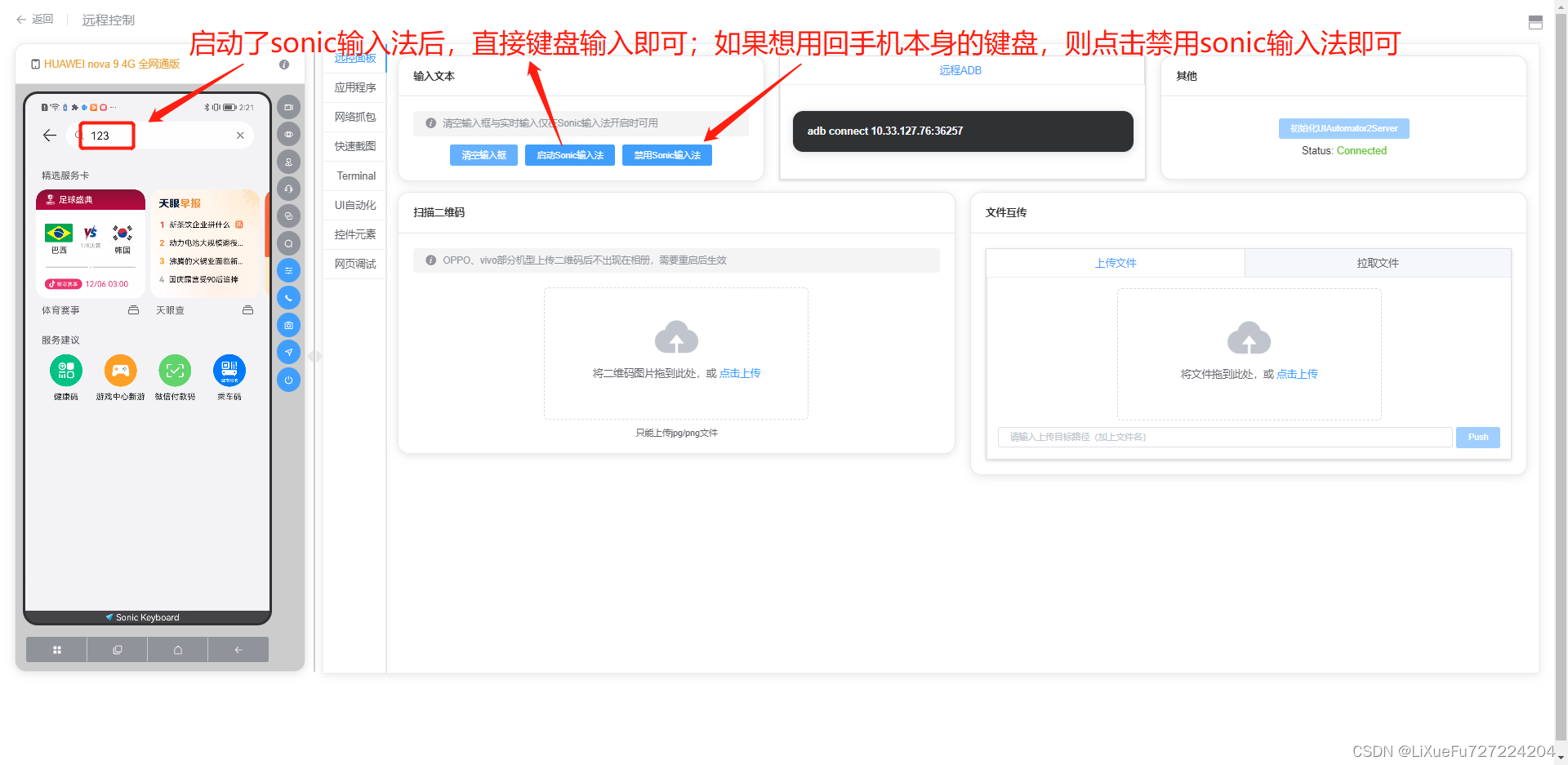Screen dimensions: 1568x765
Task: Click the camera screenshot icon
Action: (288, 324)
